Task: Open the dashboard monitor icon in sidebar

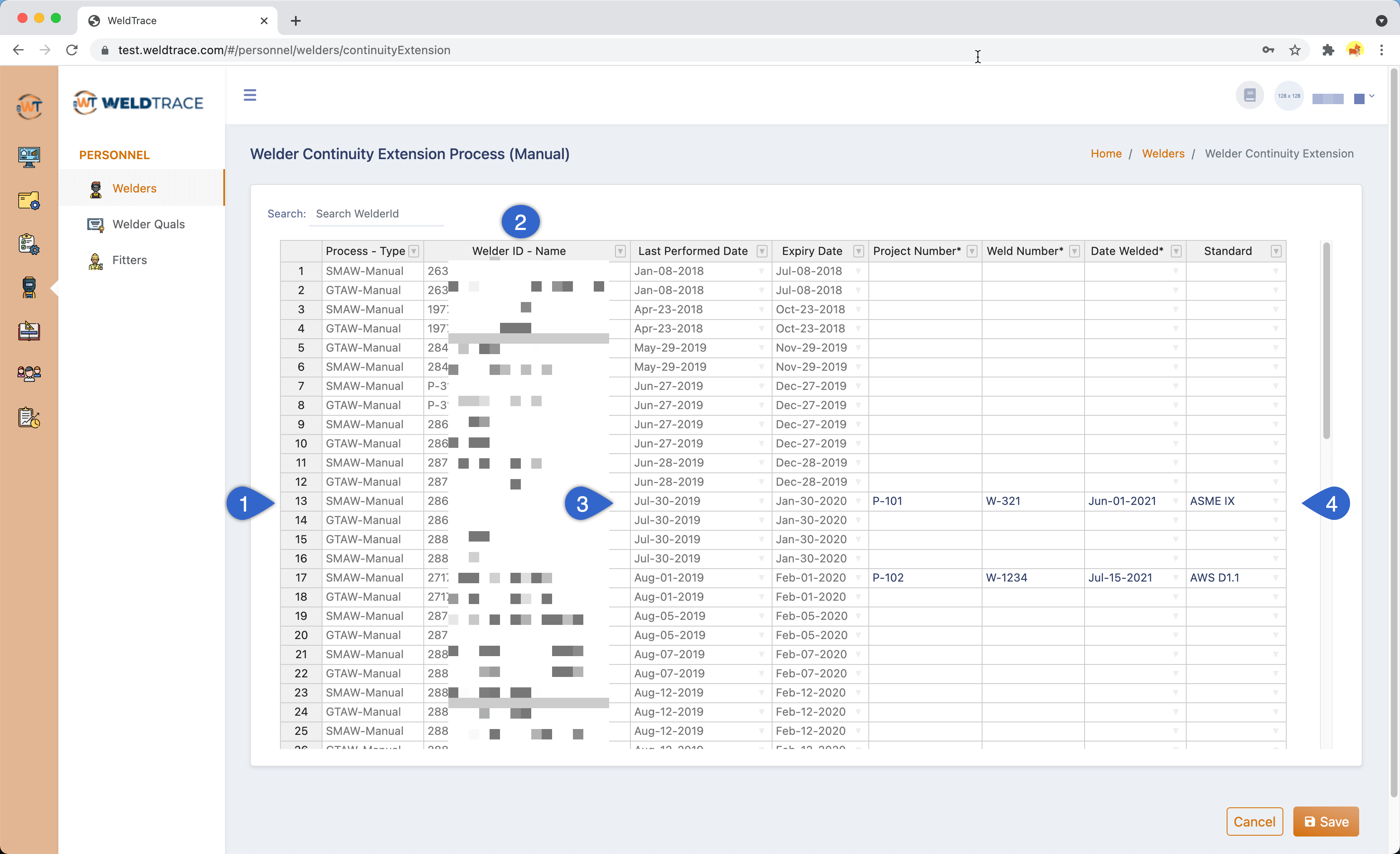Action: (29, 157)
